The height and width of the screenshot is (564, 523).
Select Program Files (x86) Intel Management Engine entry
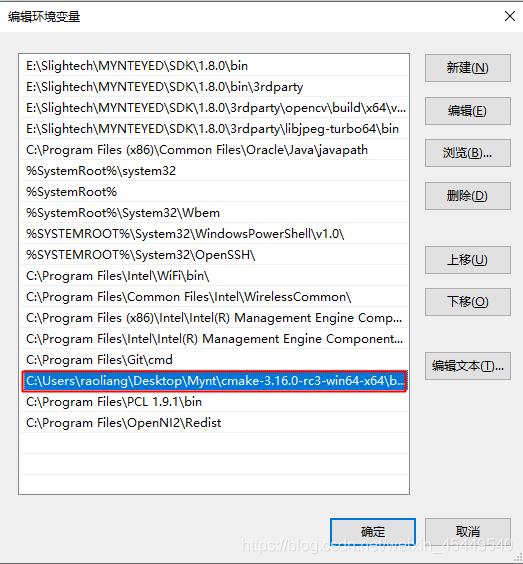214,318
